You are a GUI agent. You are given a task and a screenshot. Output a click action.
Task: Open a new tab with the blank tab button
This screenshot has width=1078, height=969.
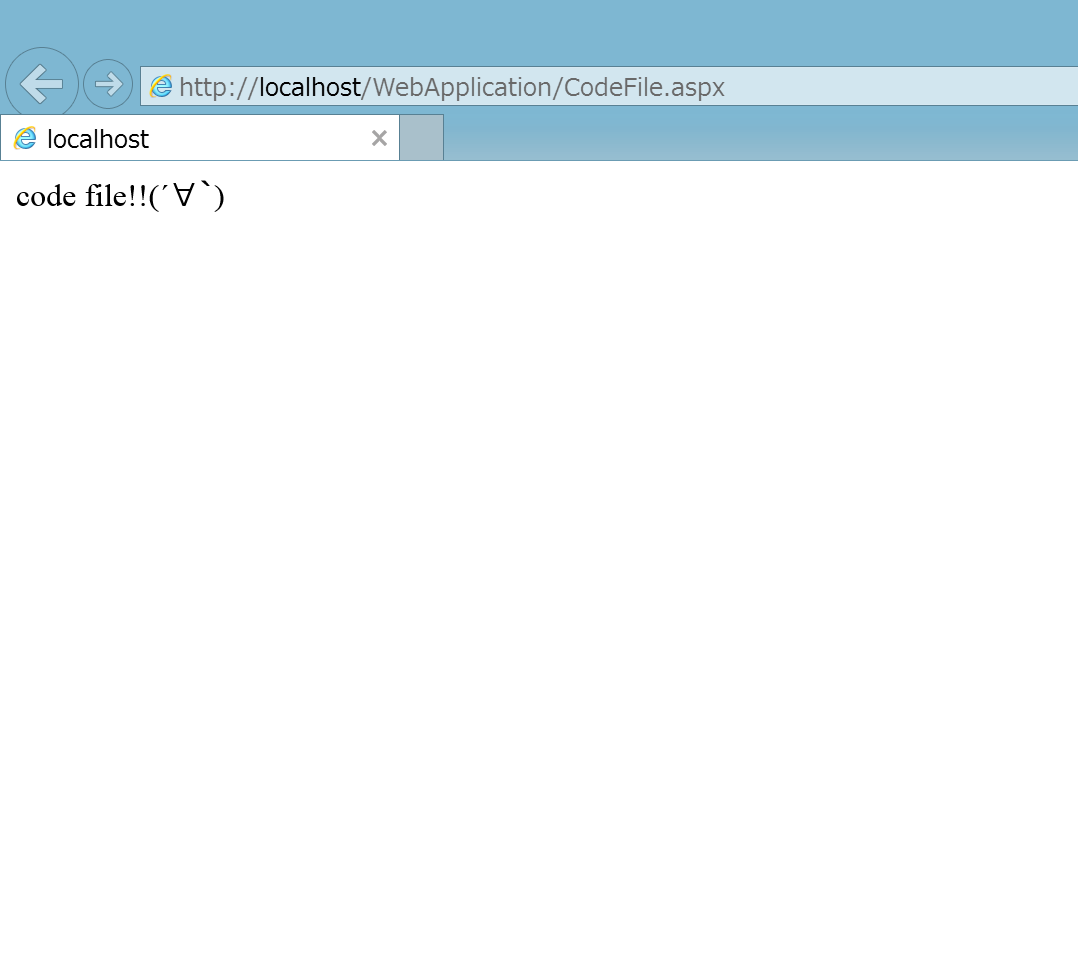(x=420, y=138)
